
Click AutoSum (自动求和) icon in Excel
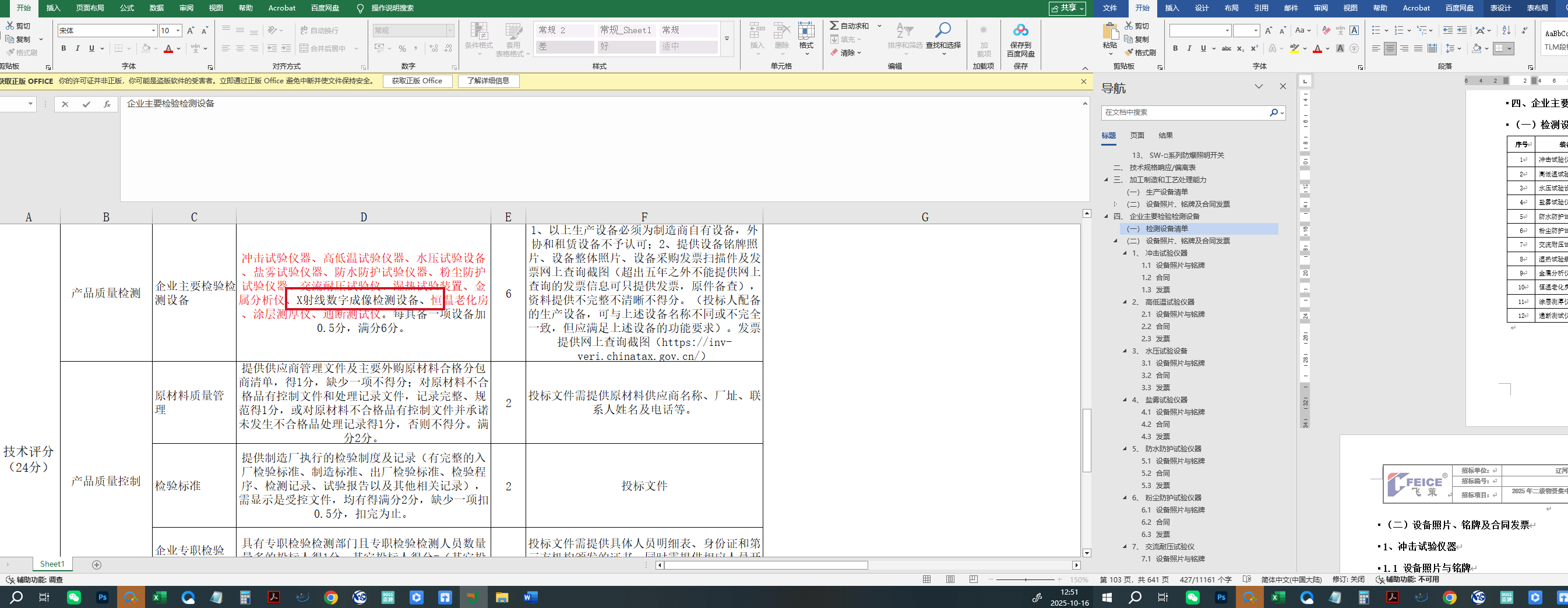pyautogui.click(x=834, y=26)
